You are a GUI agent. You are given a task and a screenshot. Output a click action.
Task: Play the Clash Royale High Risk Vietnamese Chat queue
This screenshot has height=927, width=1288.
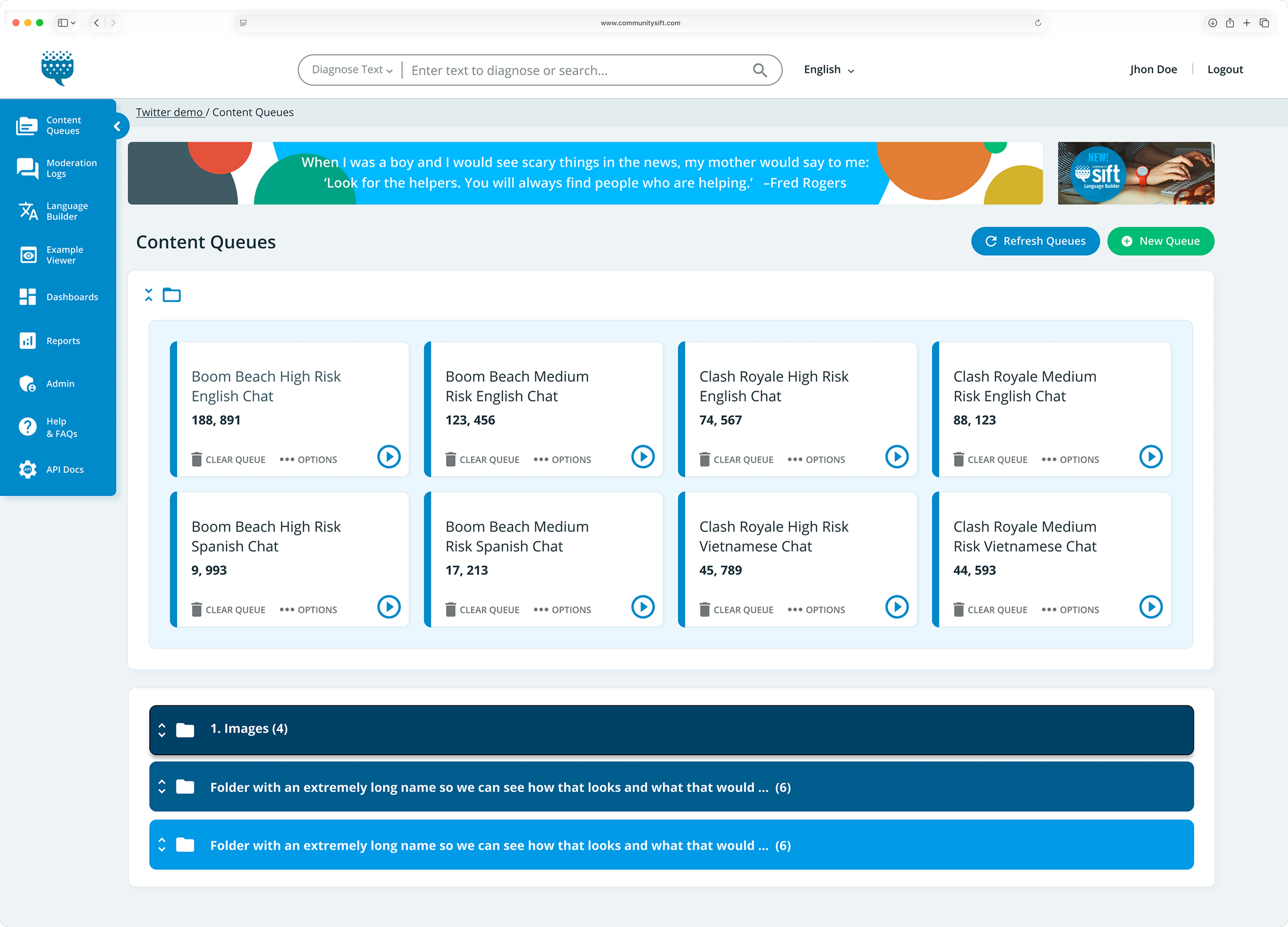point(897,607)
